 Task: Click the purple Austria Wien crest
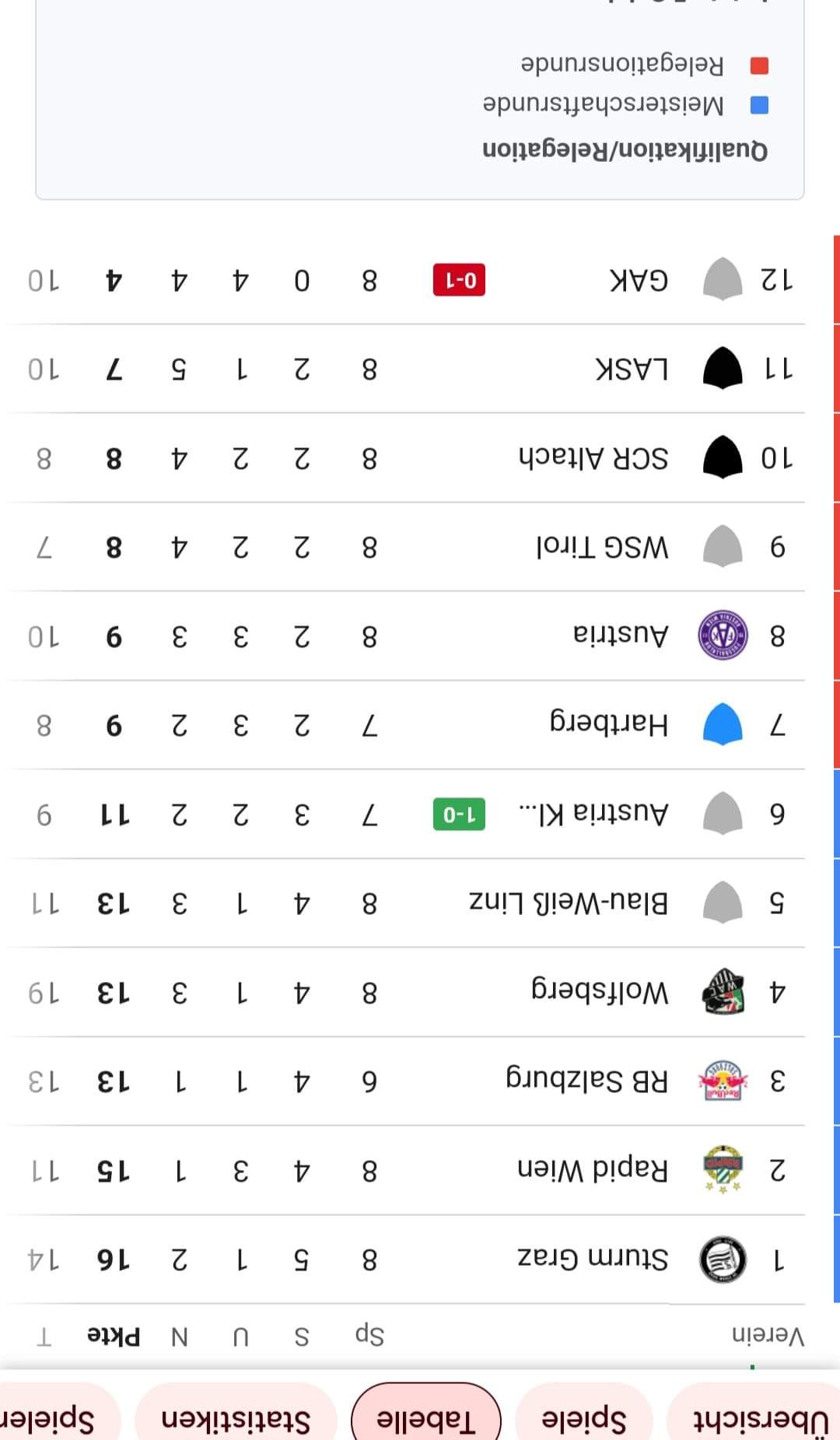(x=723, y=636)
